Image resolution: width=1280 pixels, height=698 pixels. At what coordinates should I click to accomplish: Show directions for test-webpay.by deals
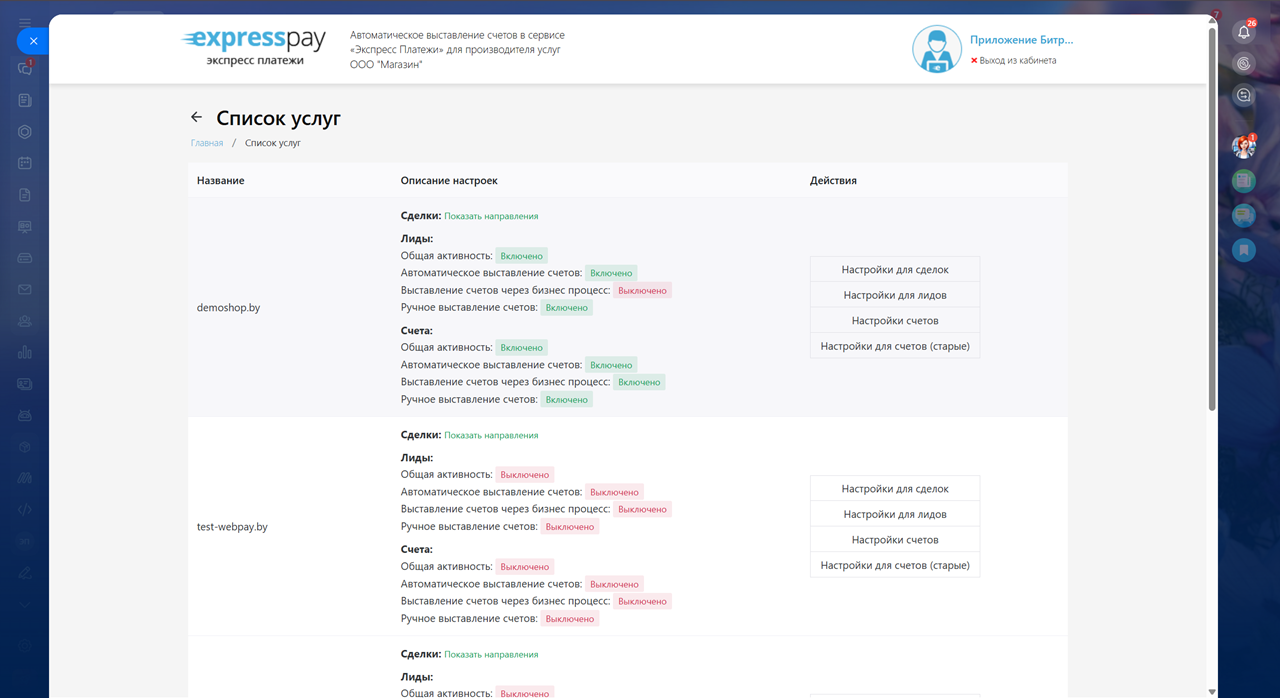point(491,435)
